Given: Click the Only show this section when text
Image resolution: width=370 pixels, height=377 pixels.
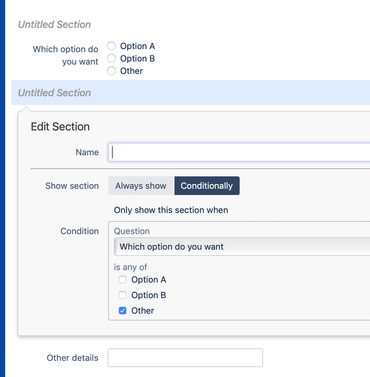Looking at the screenshot, I should click(x=171, y=210).
